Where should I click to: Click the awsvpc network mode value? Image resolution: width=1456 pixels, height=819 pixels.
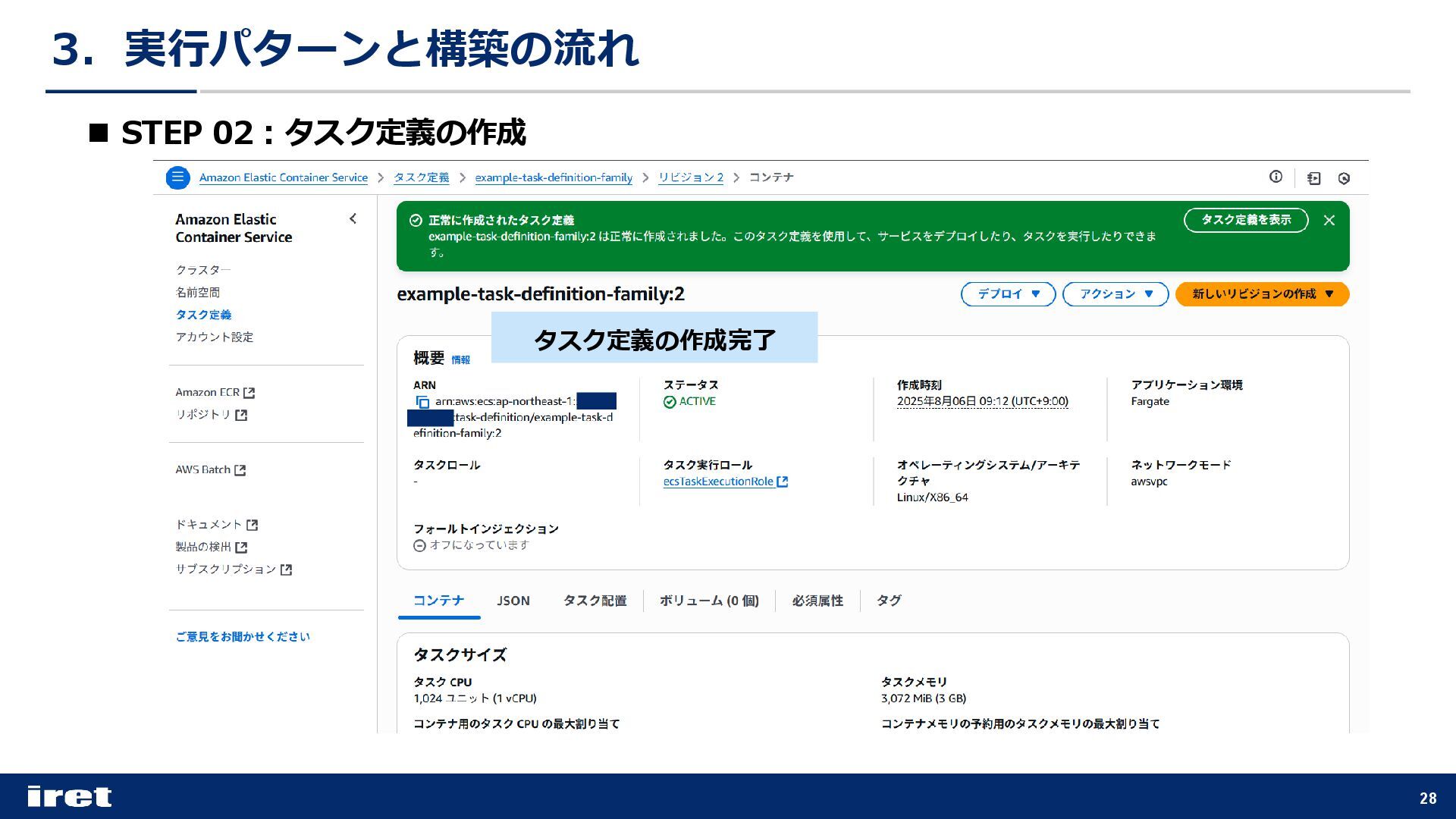[x=1149, y=482]
